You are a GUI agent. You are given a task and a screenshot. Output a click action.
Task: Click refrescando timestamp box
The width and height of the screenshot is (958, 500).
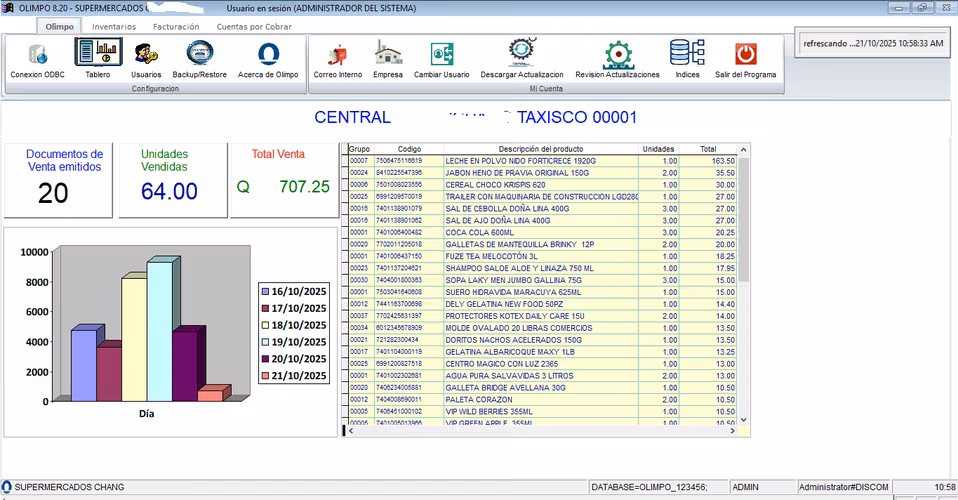[873, 43]
